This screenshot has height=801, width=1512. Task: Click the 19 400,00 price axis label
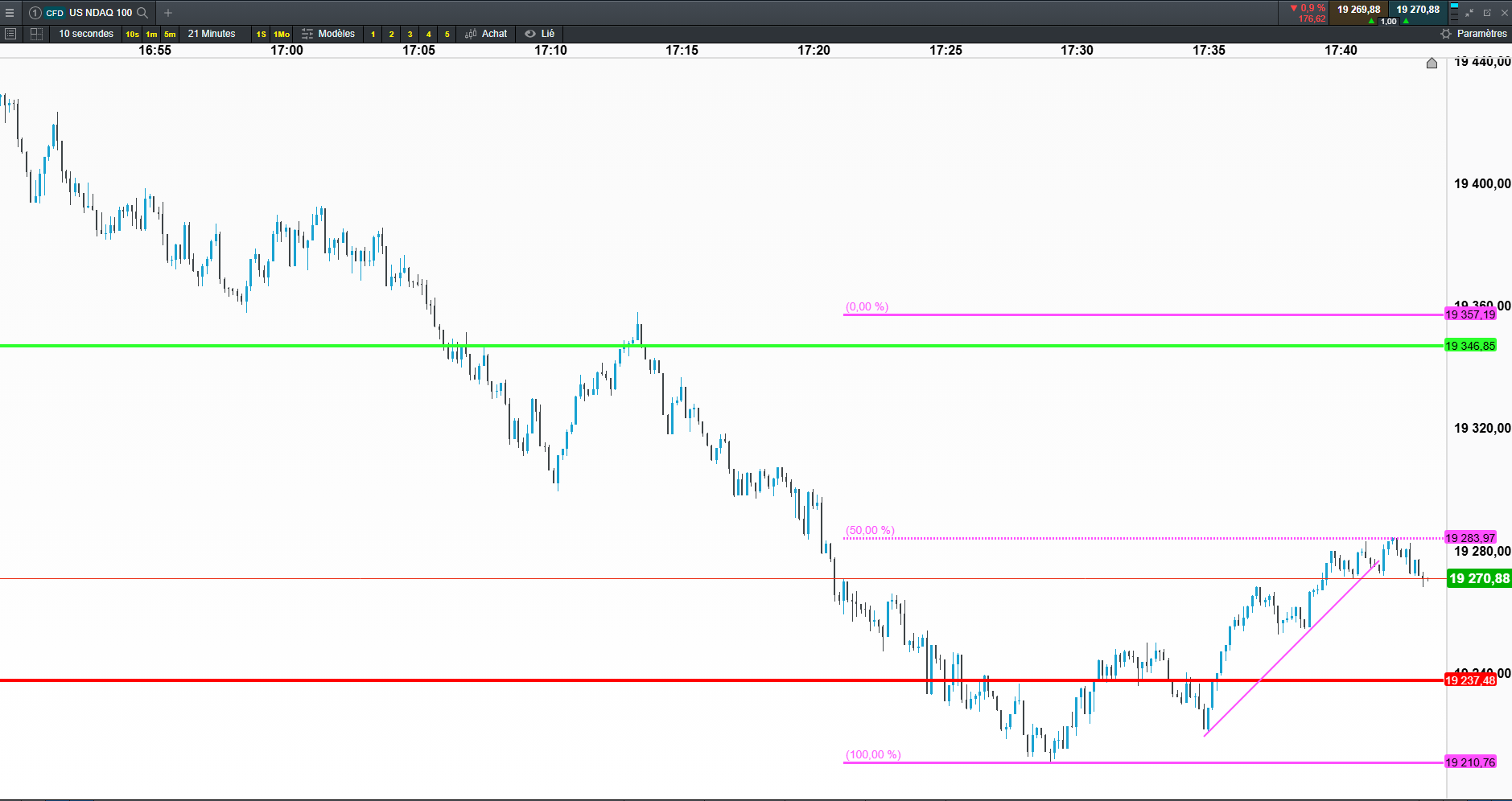coord(1482,183)
